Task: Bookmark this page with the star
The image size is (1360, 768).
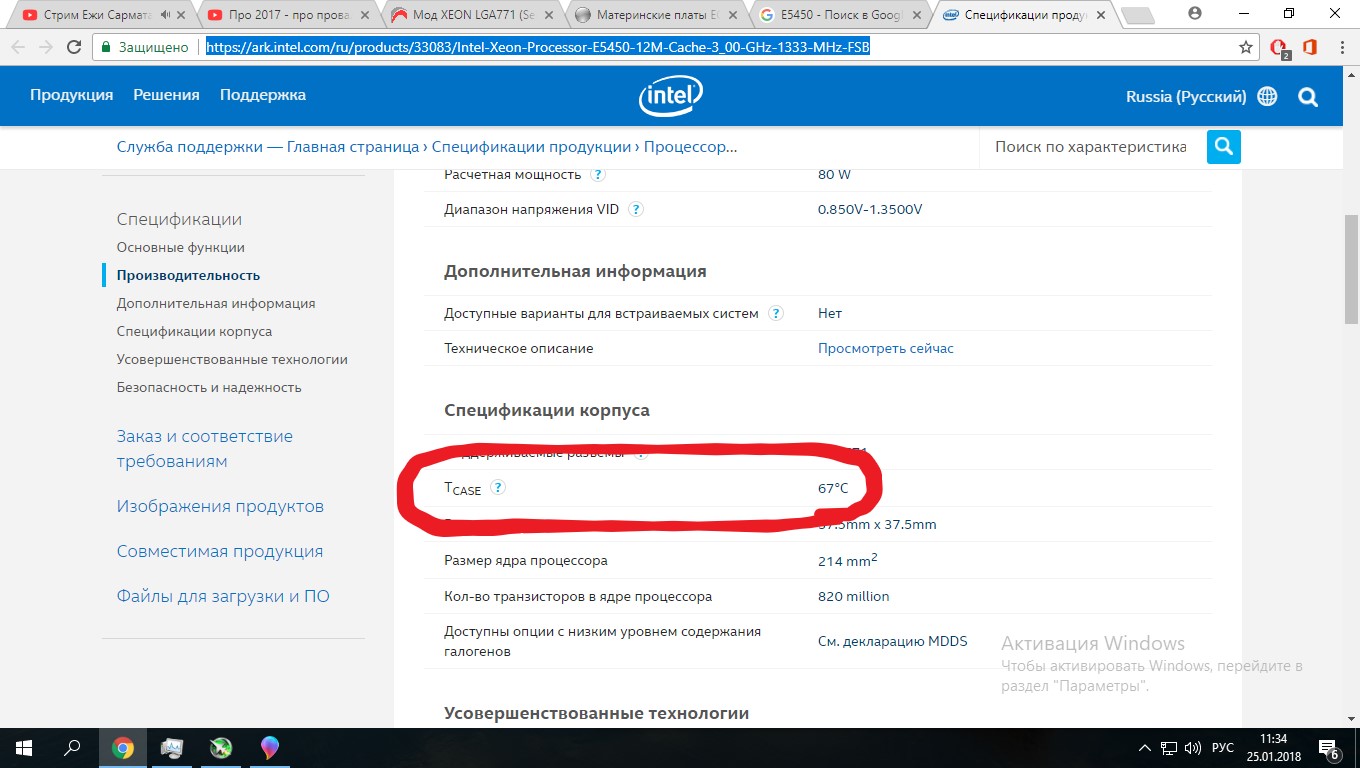Action: (x=1246, y=47)
